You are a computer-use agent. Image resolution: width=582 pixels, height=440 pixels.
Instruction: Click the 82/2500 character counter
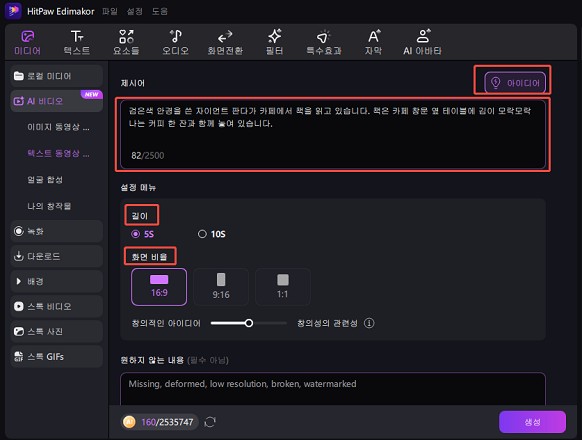pos(147,155)
